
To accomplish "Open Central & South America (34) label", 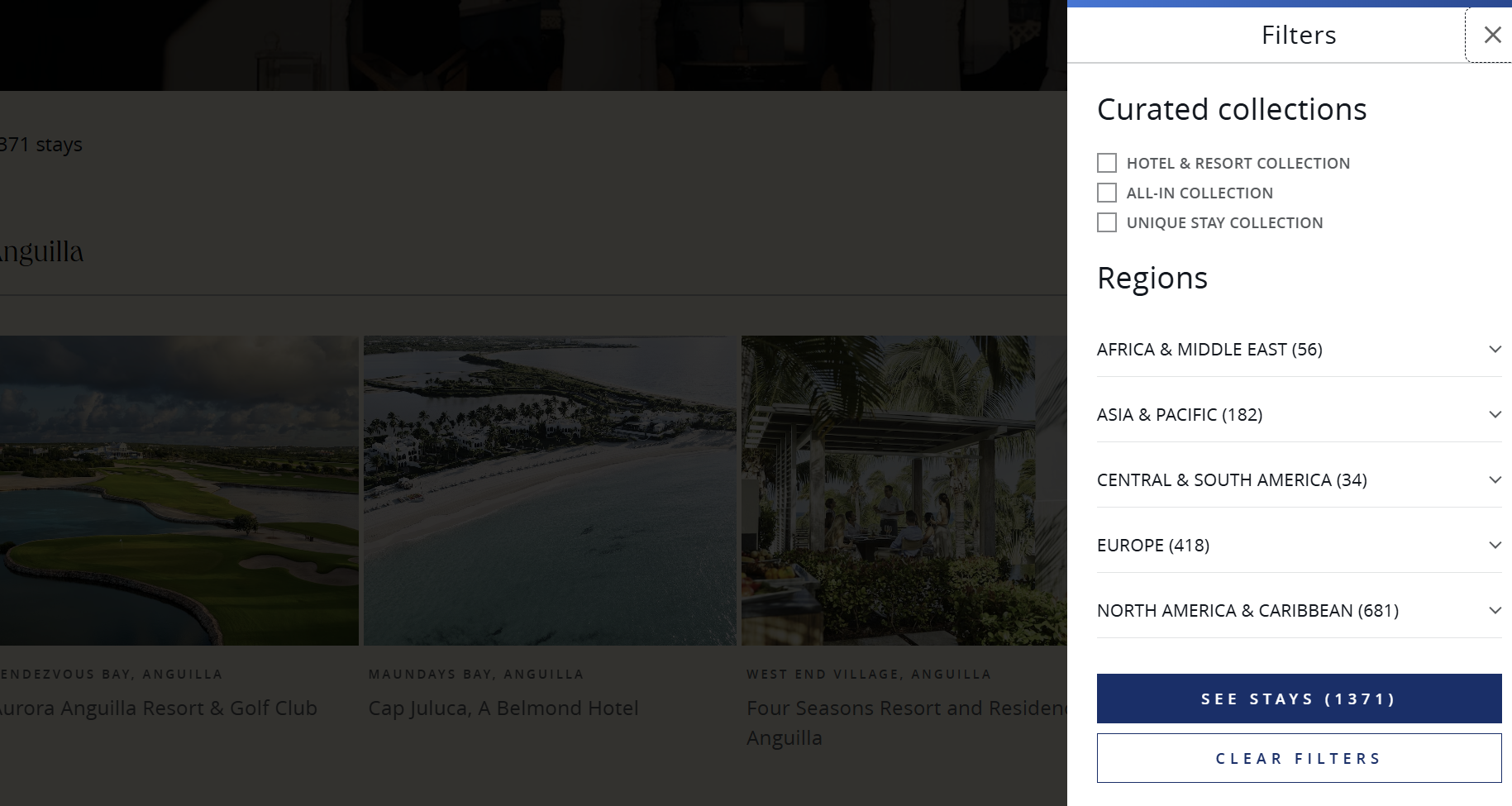I will click(1232, 479).
